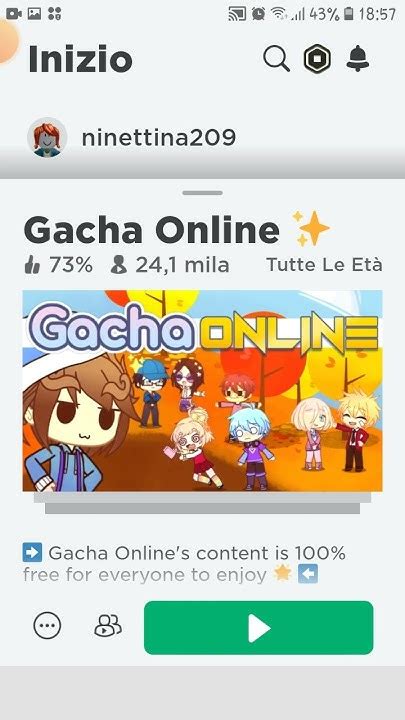Viewport: 405px width, 720px height.
Task: Open the notifications bell
Action: click(358, 59)
